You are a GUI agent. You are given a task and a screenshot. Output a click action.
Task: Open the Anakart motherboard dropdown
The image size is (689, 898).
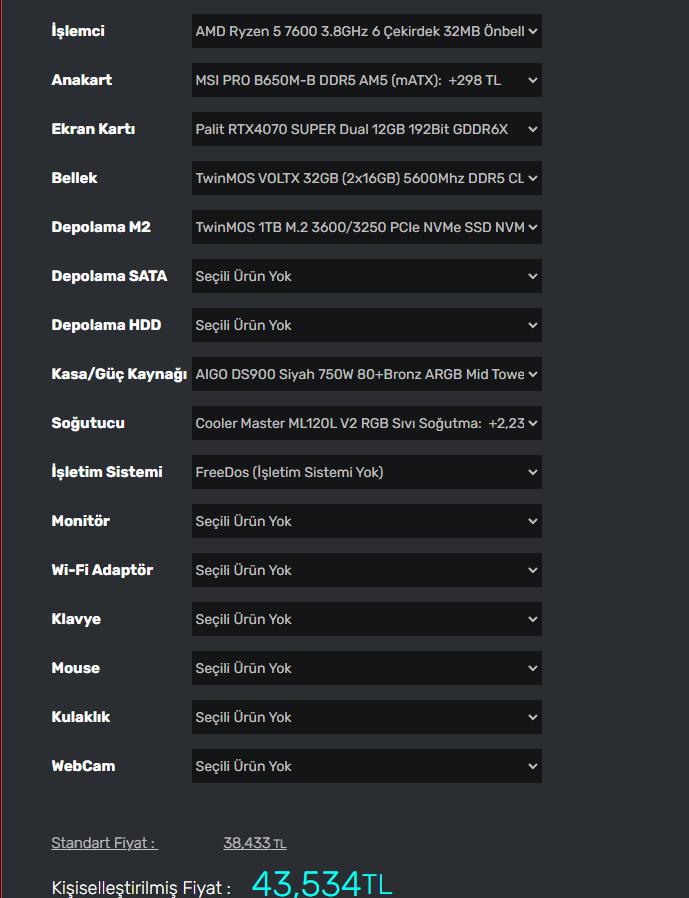(366, 80)
